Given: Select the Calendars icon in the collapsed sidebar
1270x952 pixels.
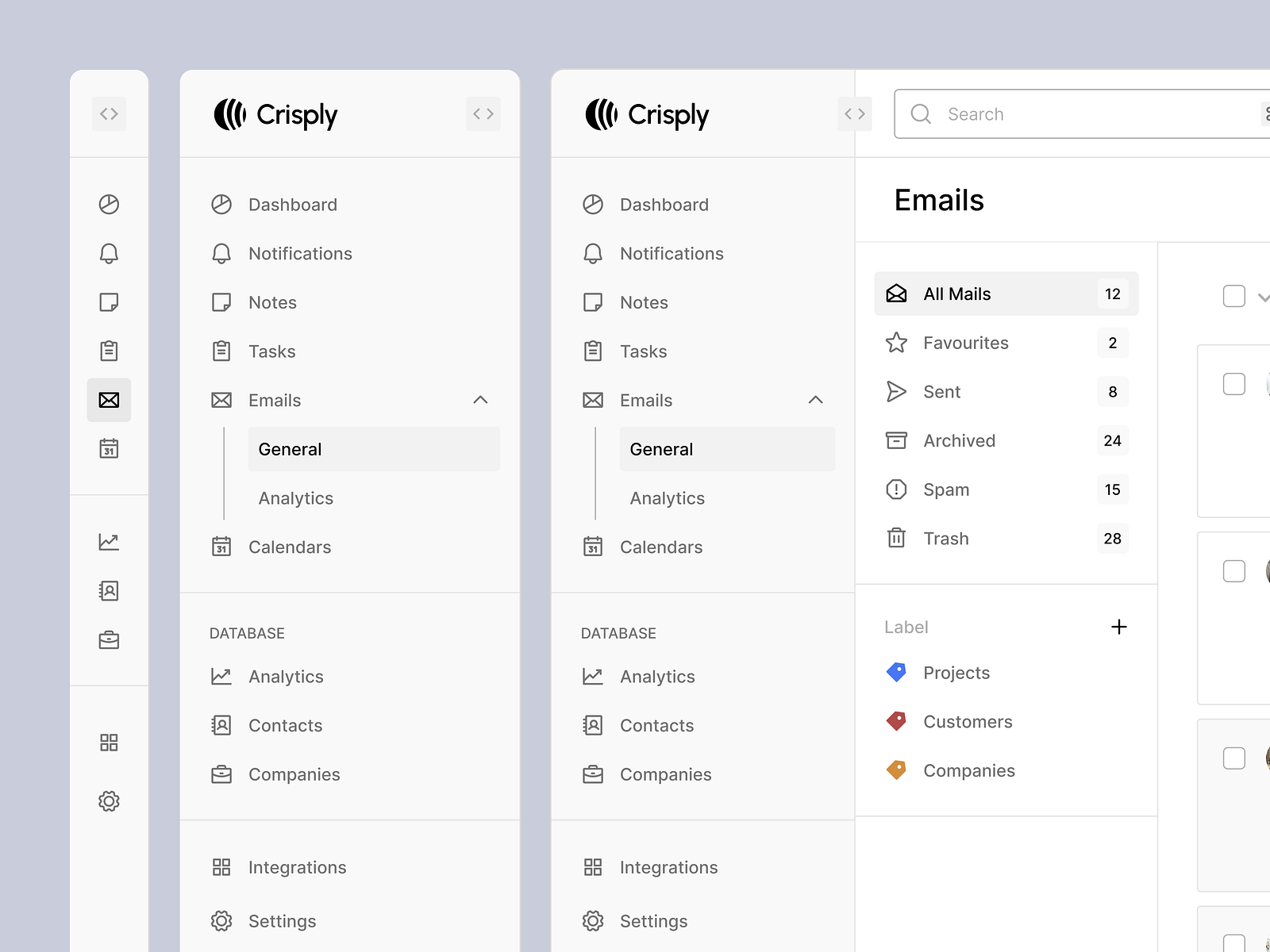Looking at the screenshot, I should click(x=109, y=448).
